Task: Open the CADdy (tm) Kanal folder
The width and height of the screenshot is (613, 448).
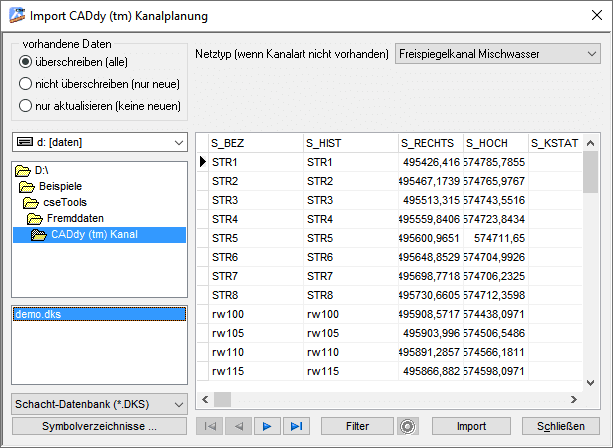Action: (94, 235)
